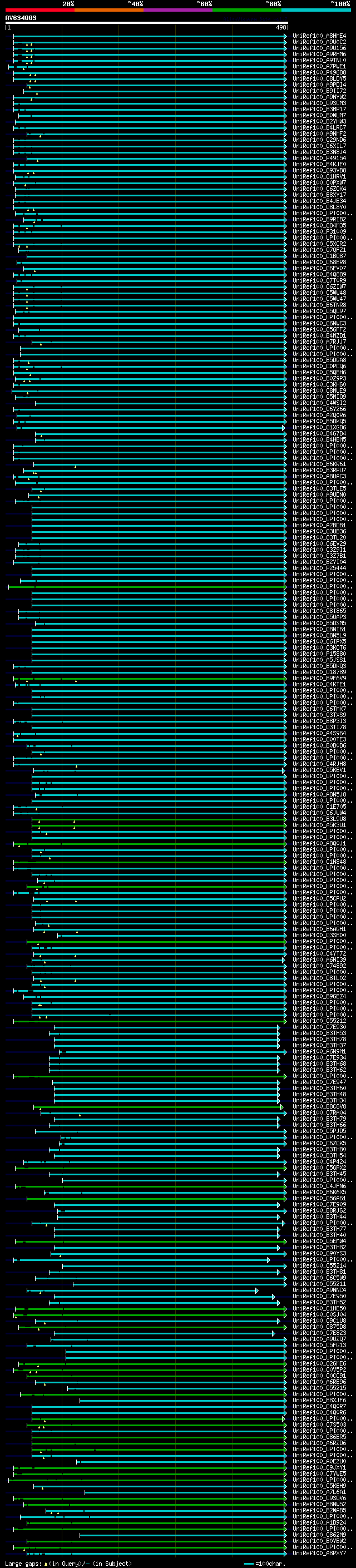Select hit label UniRef100_C5KEH9

click(319, 1486)
